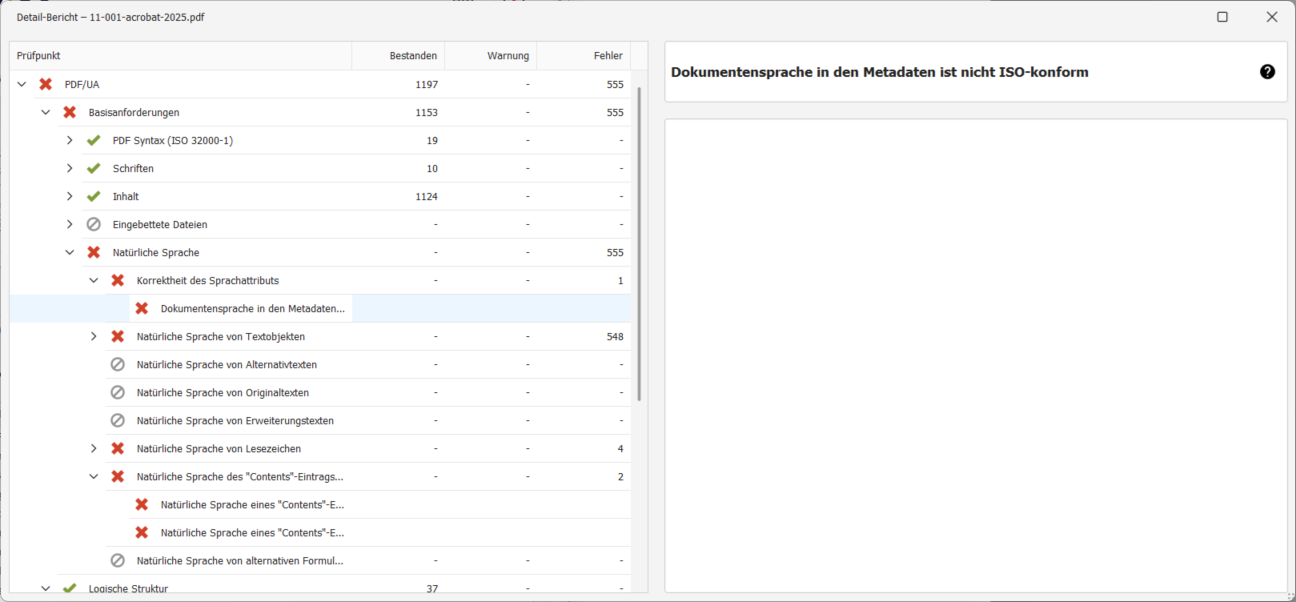
Task: Click red X icon beside Natürliche Sprache
Action: point(94,253)
